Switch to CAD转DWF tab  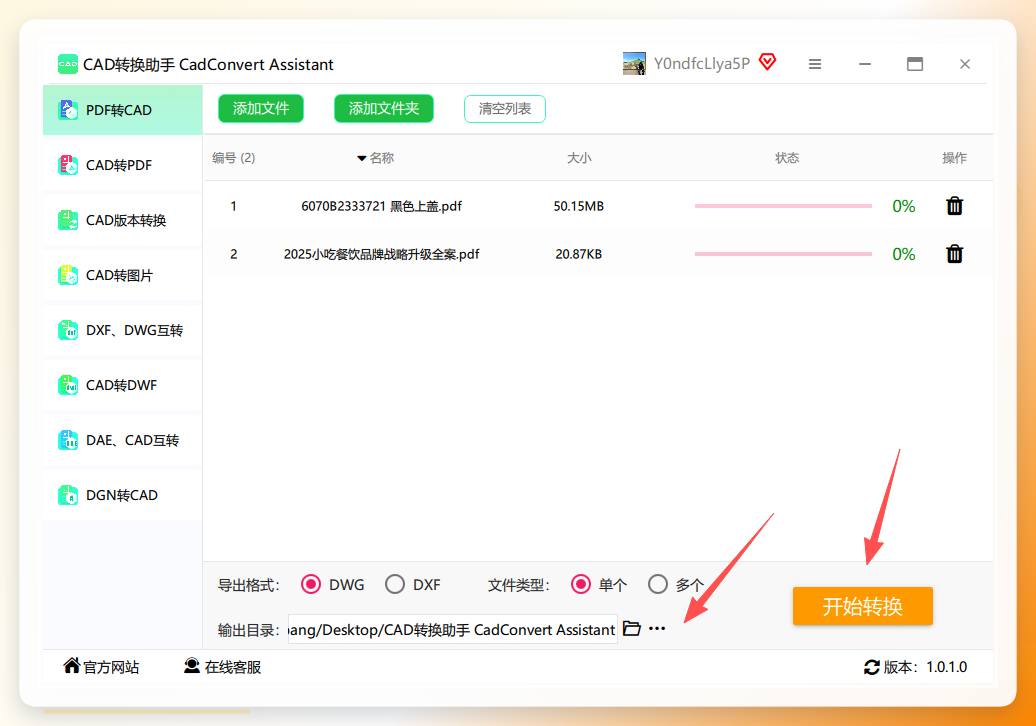122,384
